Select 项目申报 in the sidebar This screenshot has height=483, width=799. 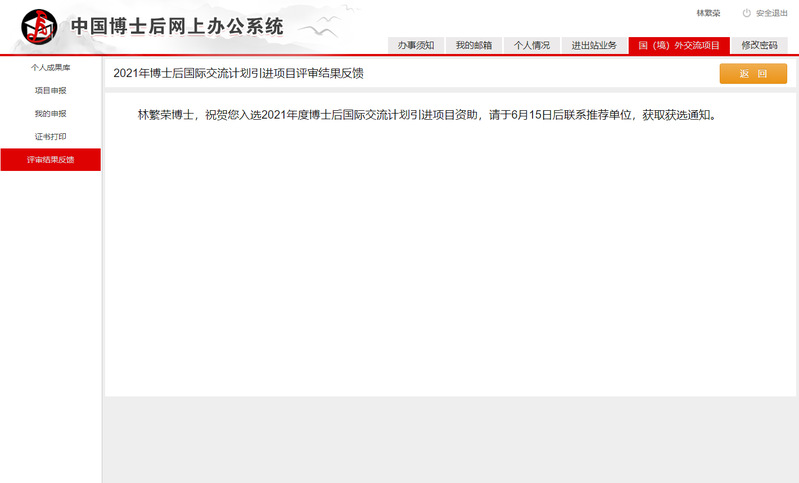tap(50, 90)
